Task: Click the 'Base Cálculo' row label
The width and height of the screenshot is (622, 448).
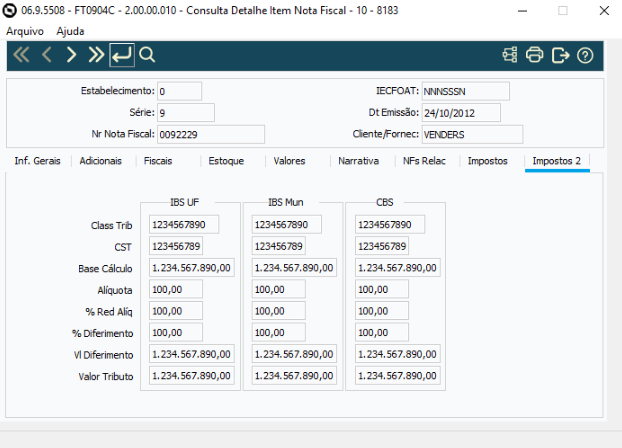Action: tap(105, 269)
